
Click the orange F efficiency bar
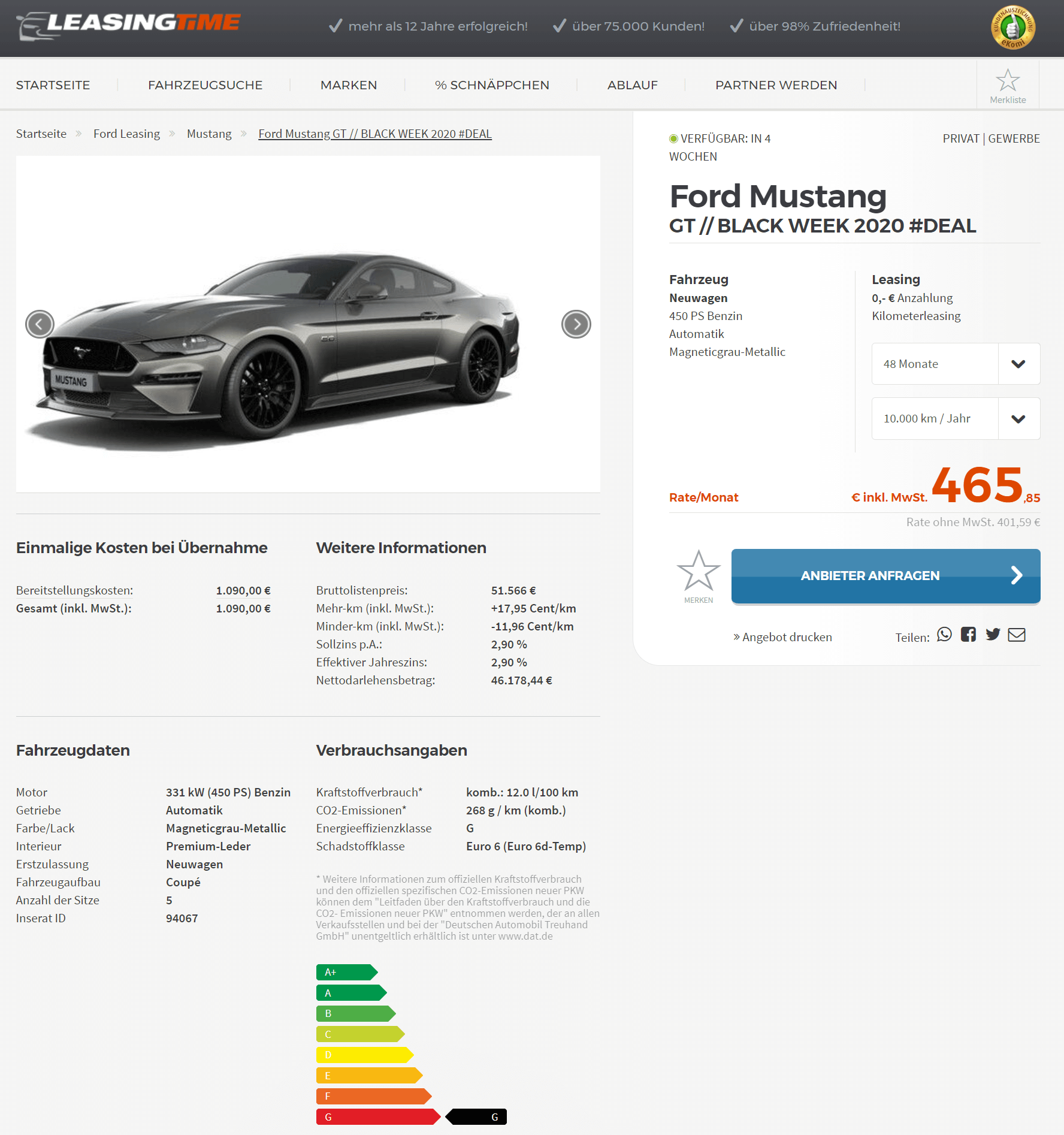click(x=373, y=1096)
